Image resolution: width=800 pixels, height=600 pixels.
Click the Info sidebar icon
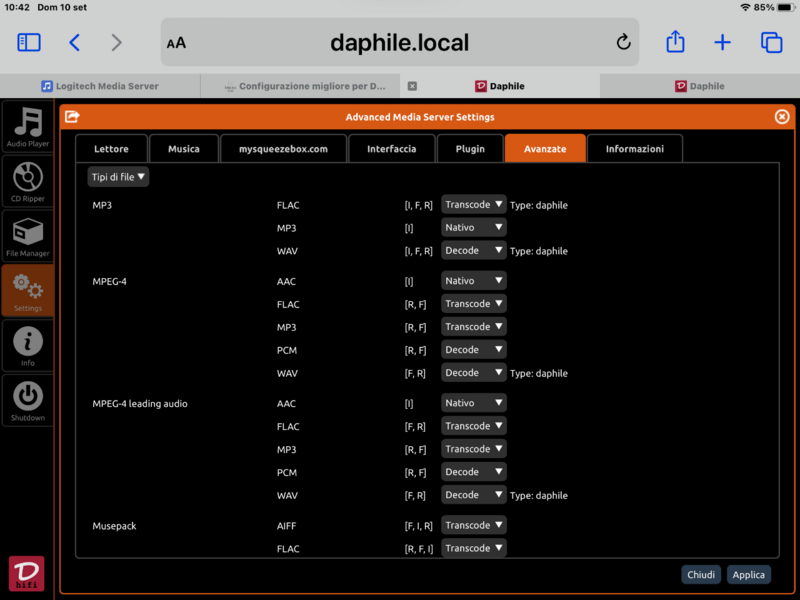coord(28,345)
